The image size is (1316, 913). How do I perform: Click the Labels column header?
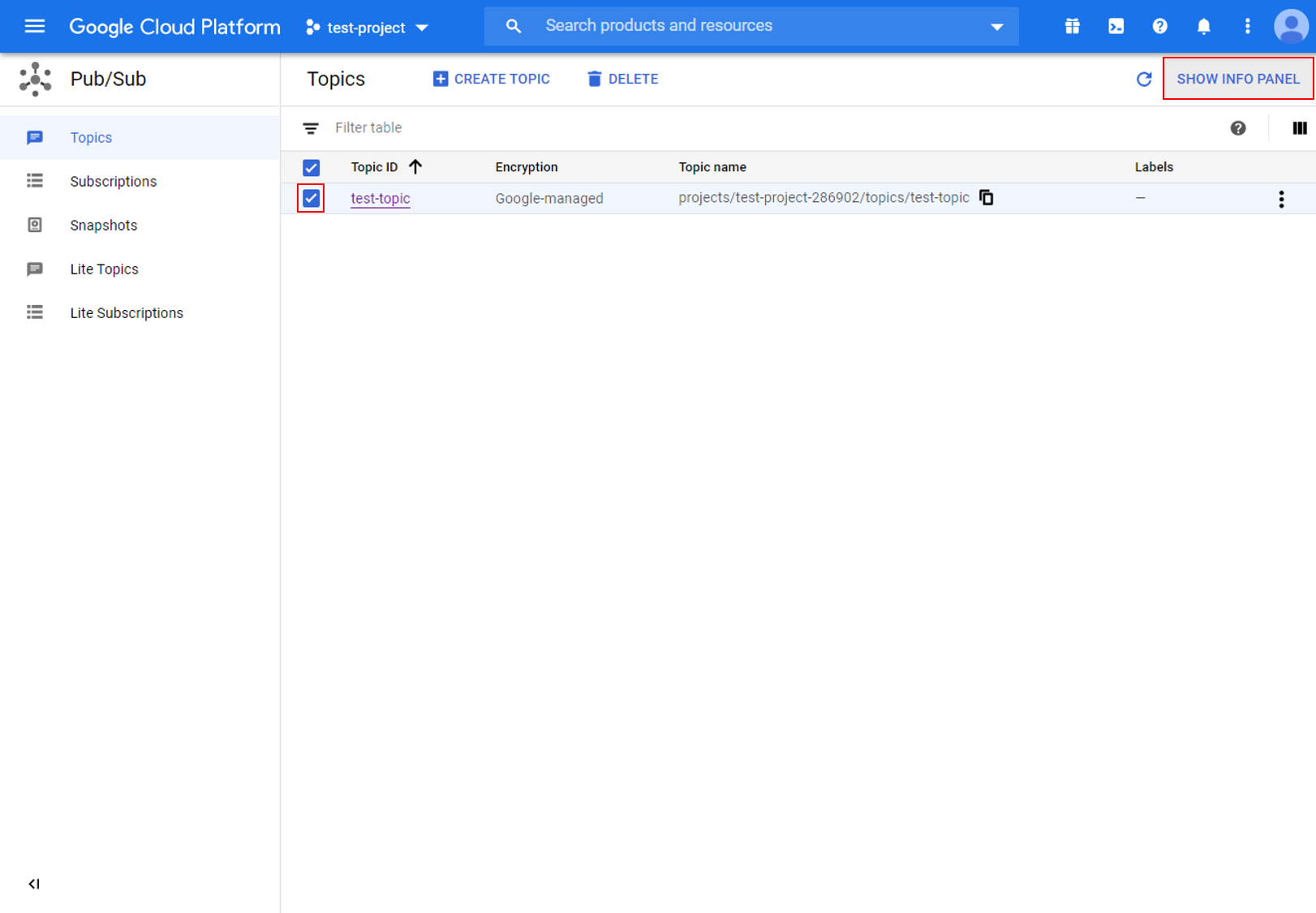[1154, 167]
